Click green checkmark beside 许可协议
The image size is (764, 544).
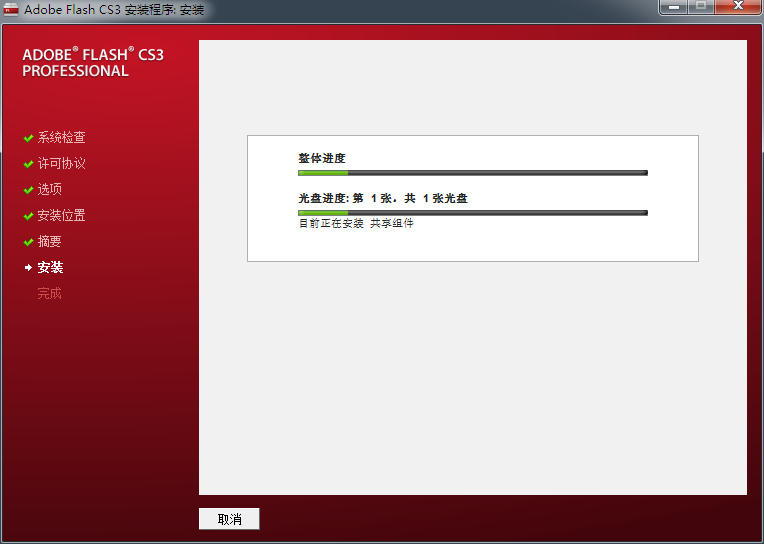click(x=28, y=164)
